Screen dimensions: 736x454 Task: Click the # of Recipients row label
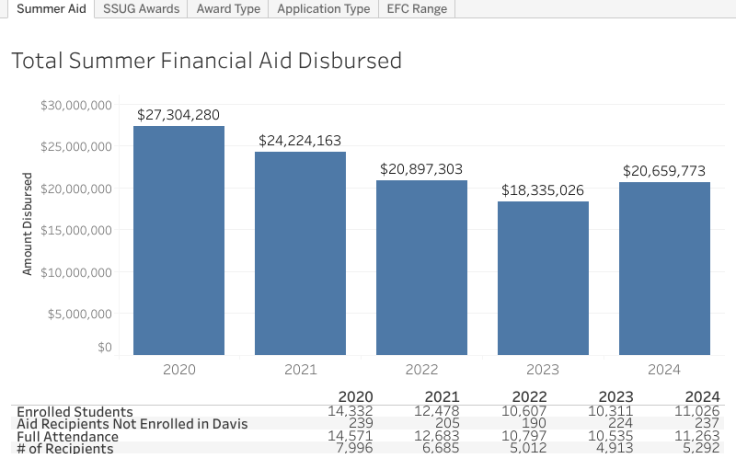pos(65,448)
